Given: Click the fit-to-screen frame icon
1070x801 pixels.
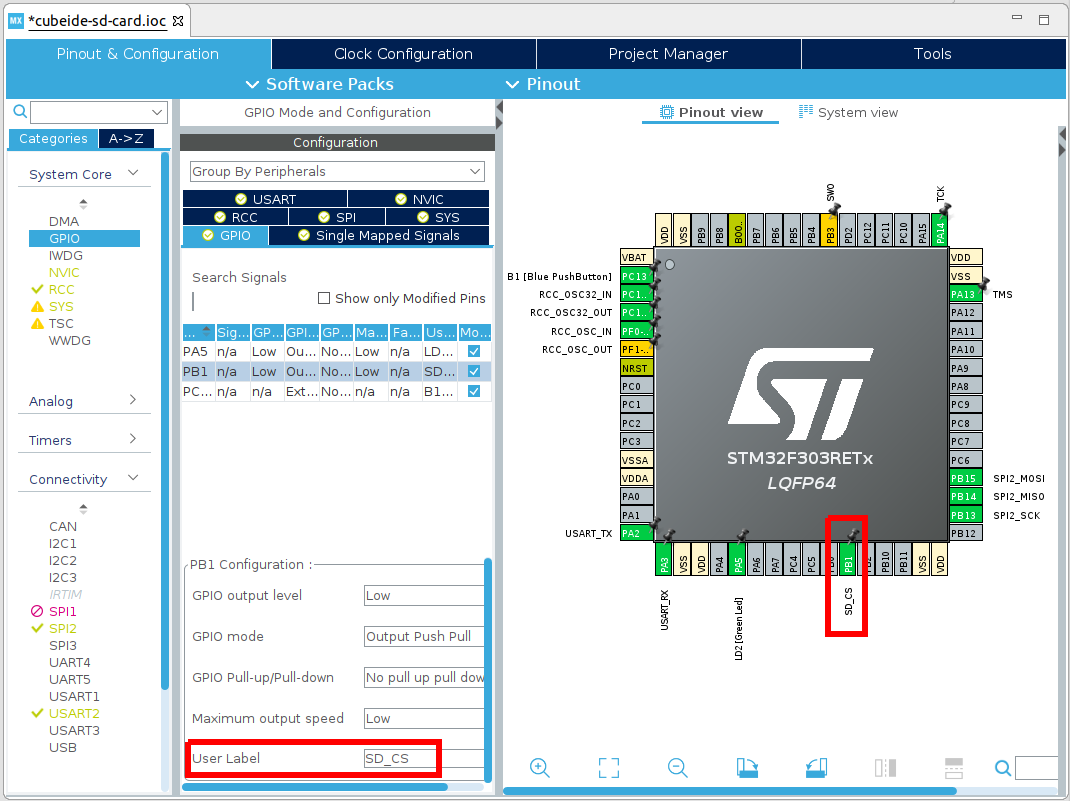Looking at the screenshot, I should (609, 767).
